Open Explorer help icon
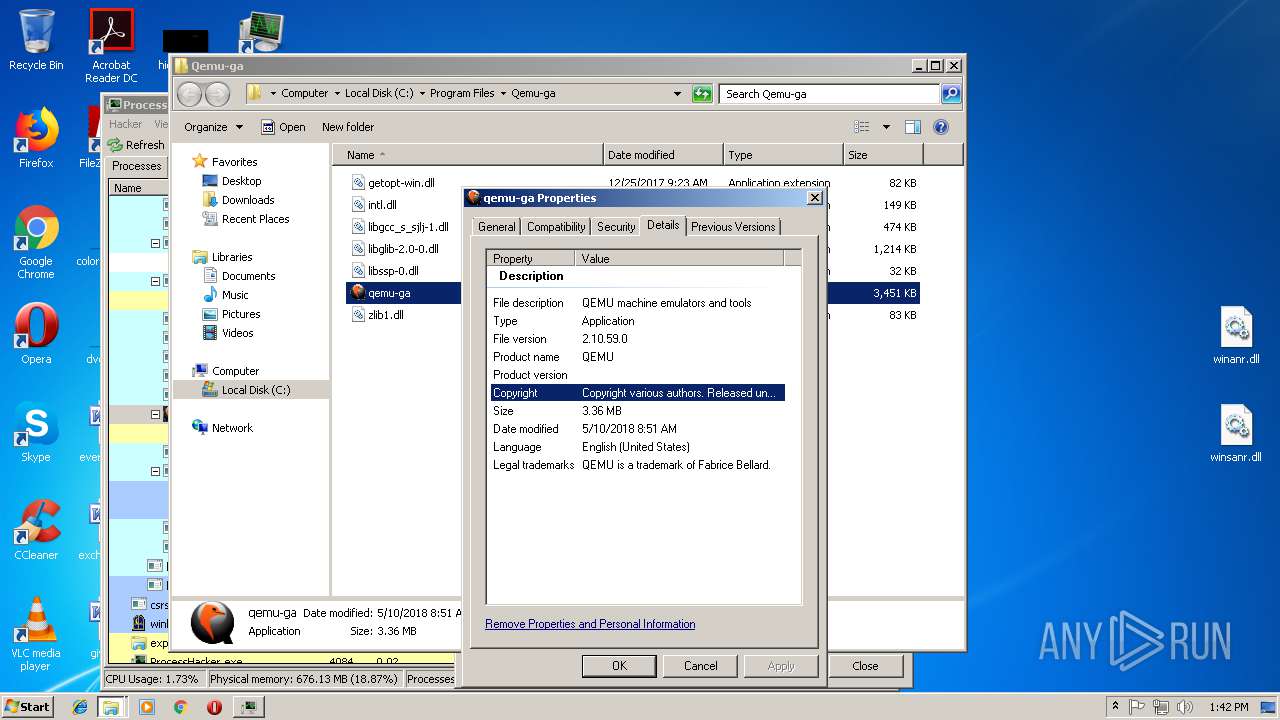This screenshot has height=720, width=1280. click(940, 127)
